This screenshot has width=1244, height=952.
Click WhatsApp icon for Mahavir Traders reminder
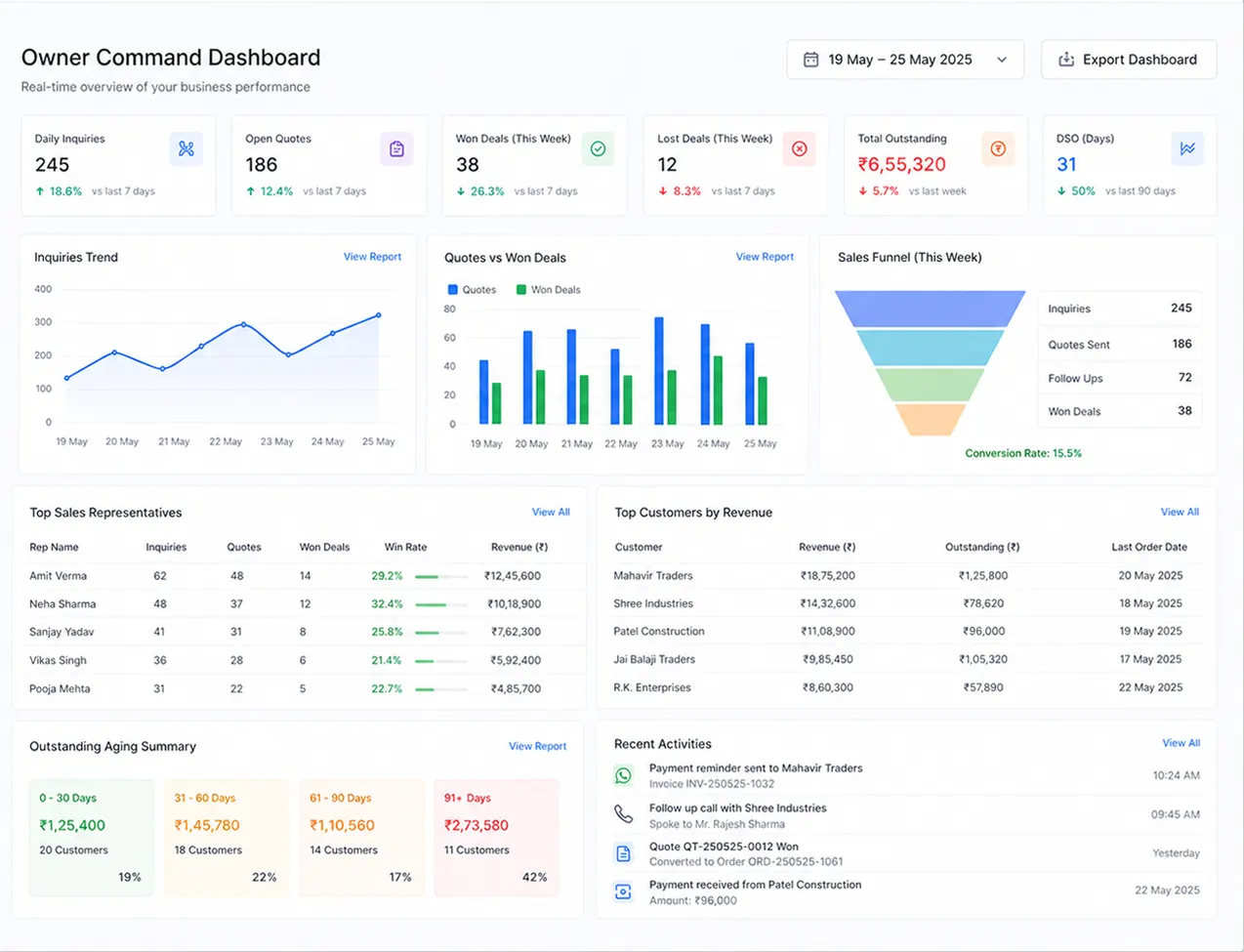click(623, 776)
